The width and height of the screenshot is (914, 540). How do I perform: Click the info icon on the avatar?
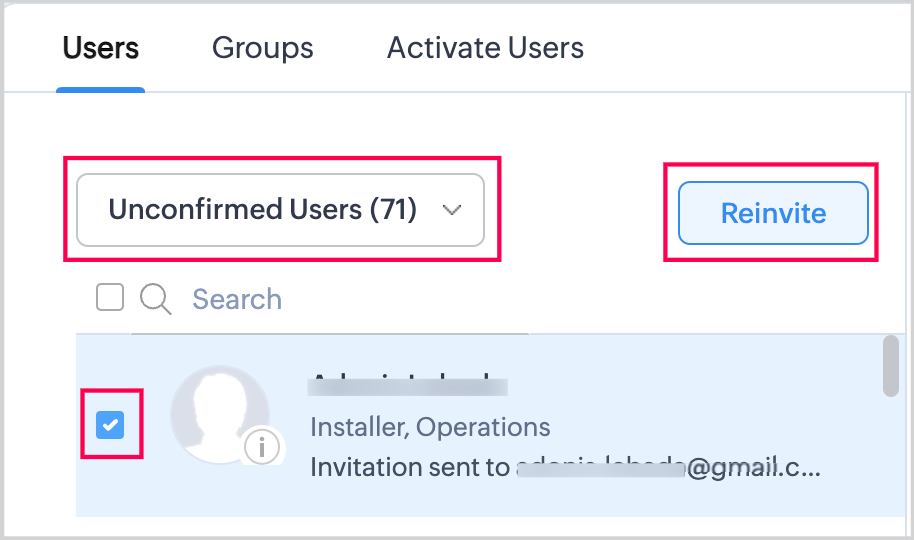[x=262, y=447]
